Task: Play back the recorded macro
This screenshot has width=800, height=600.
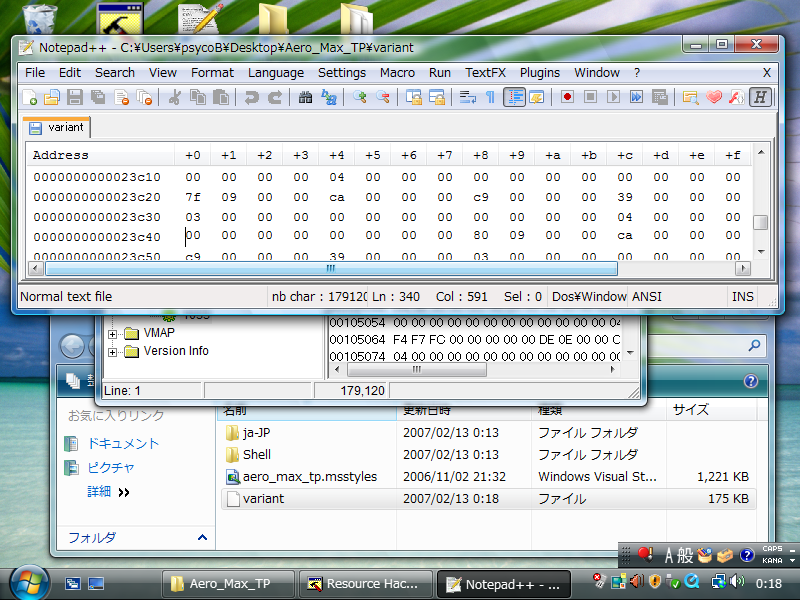Action: pyautogui.click(x=613, y=97)
